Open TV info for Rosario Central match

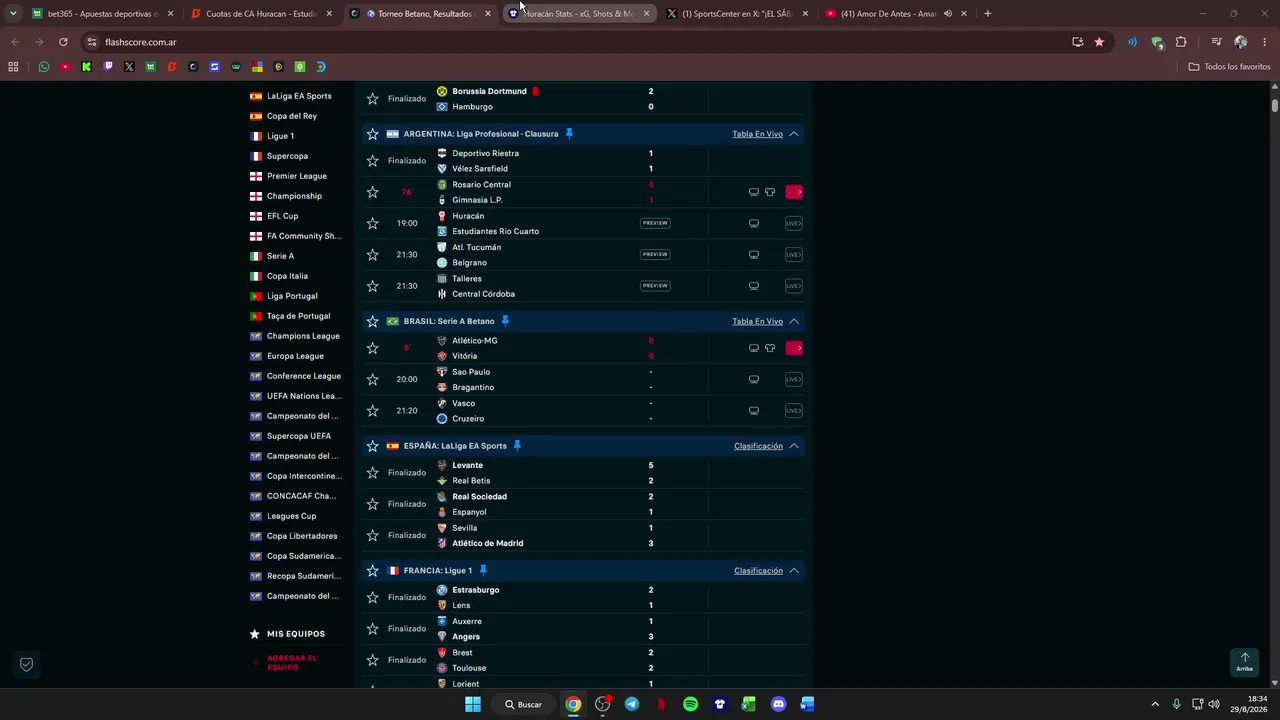tap(754, 192)
